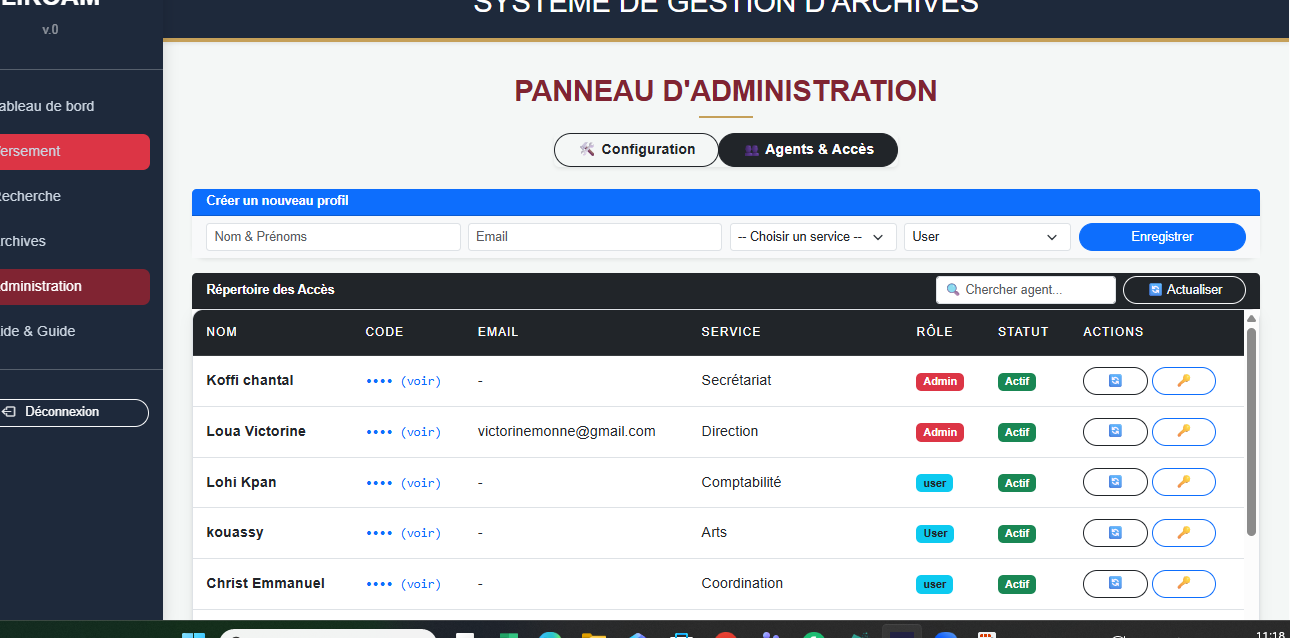This screenshot has width=1290, height=638.
Task: Click the key icon button for Koffi chantal
Action: click(x=1184, y=381)
